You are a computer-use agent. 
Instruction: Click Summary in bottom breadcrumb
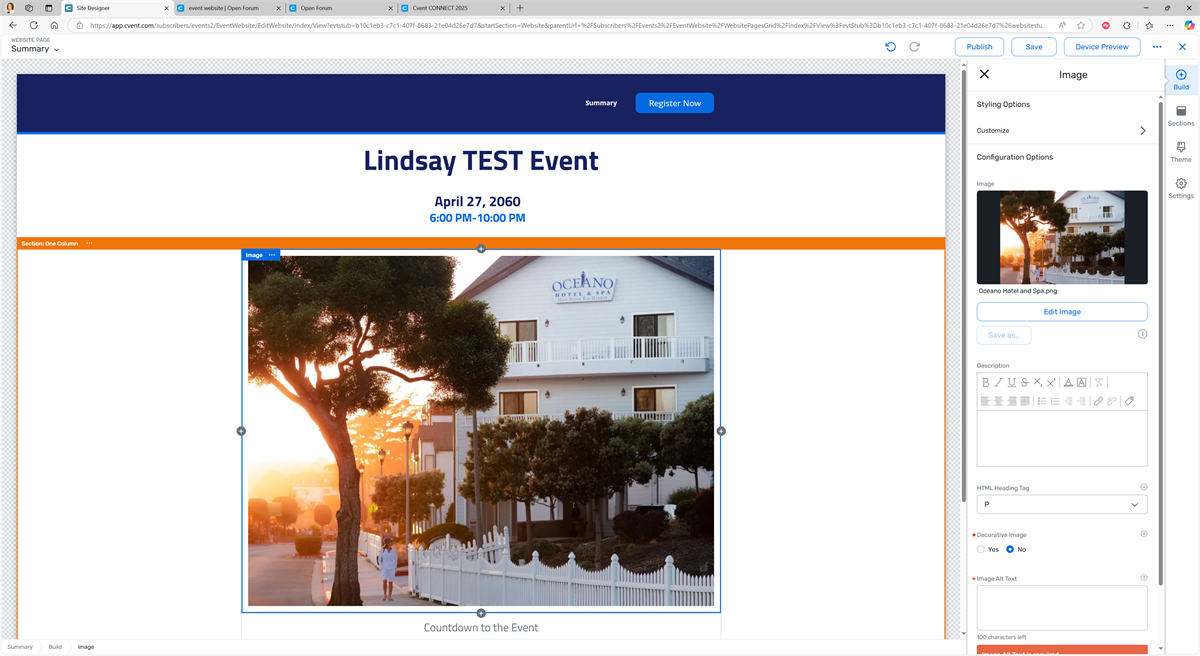[x=20, y=647]
